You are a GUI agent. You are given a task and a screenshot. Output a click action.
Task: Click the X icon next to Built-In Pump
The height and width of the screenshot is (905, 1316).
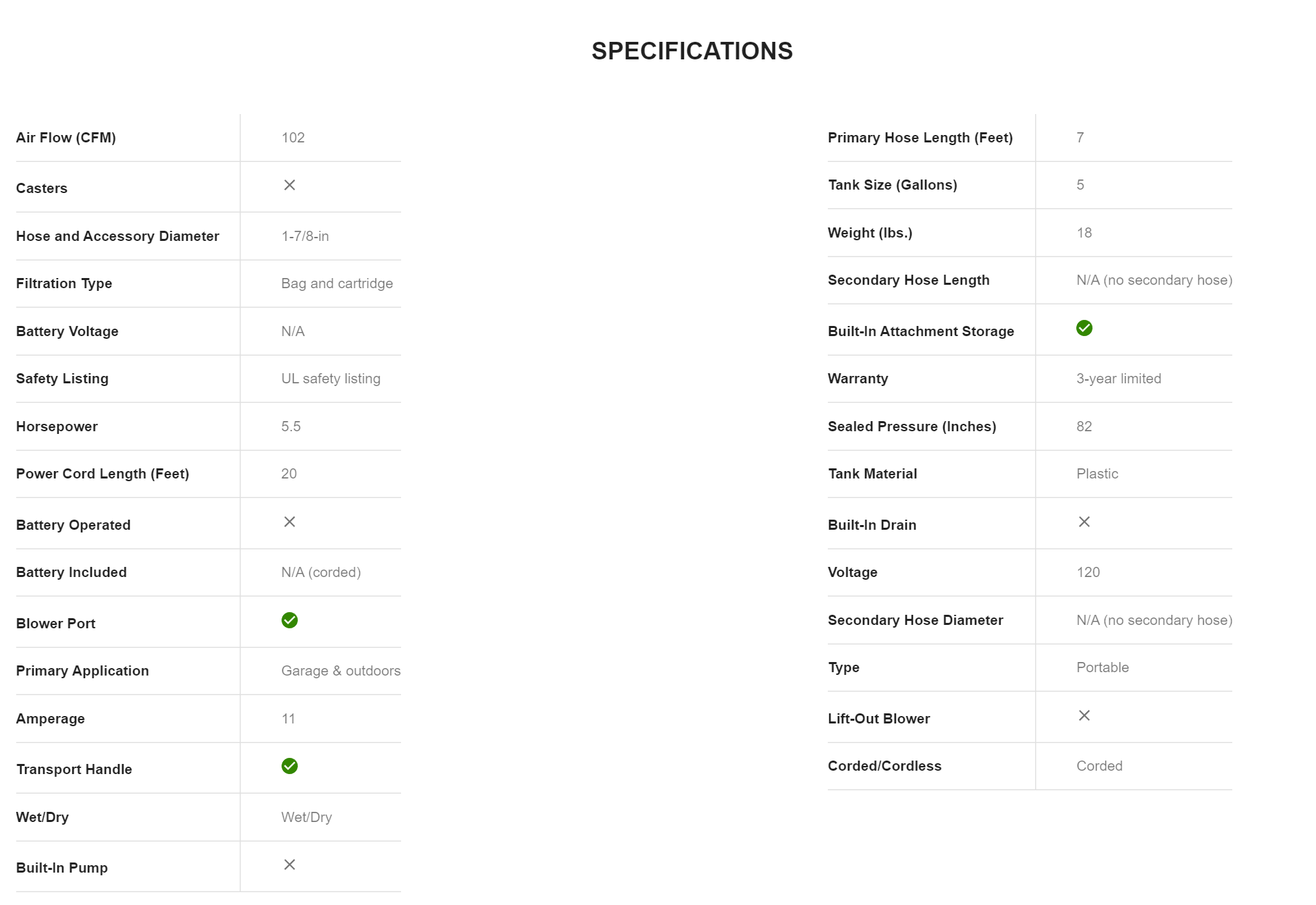[289, 865]
